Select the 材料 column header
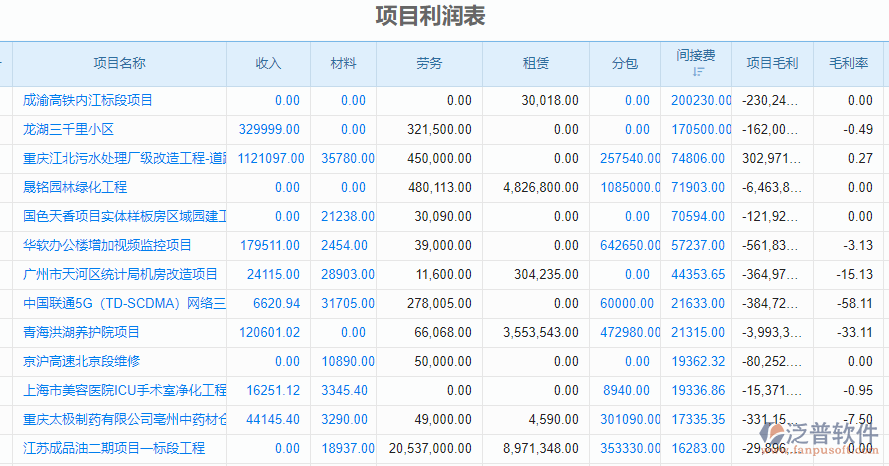 344,63
